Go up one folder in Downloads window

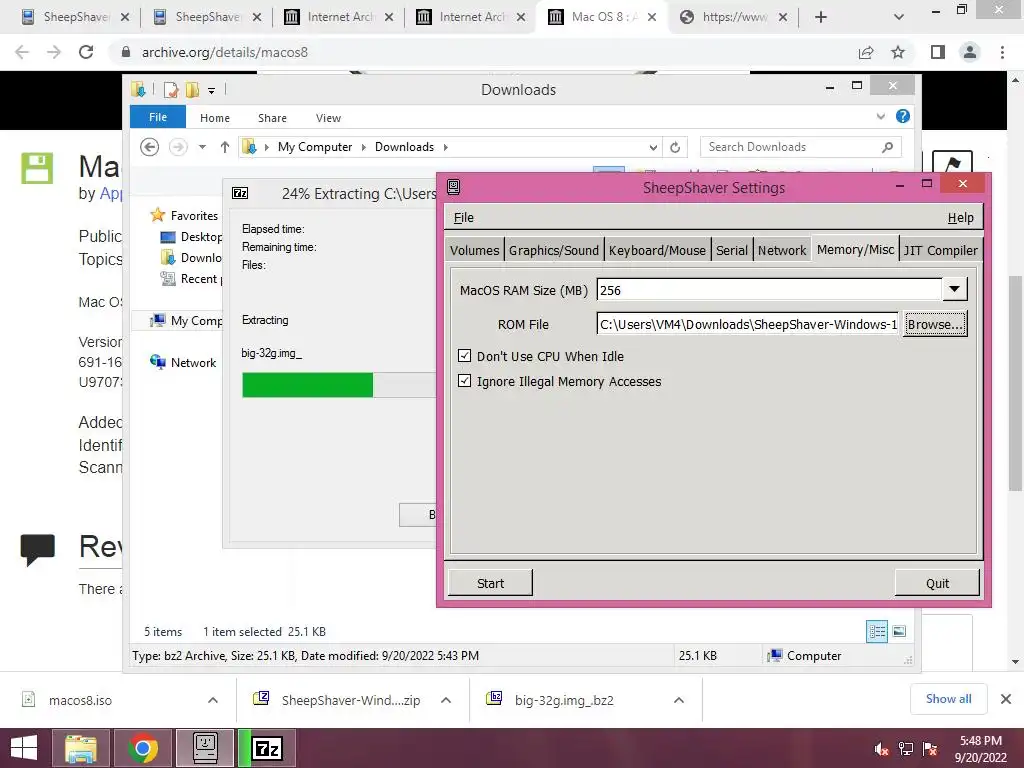point(225,147)
